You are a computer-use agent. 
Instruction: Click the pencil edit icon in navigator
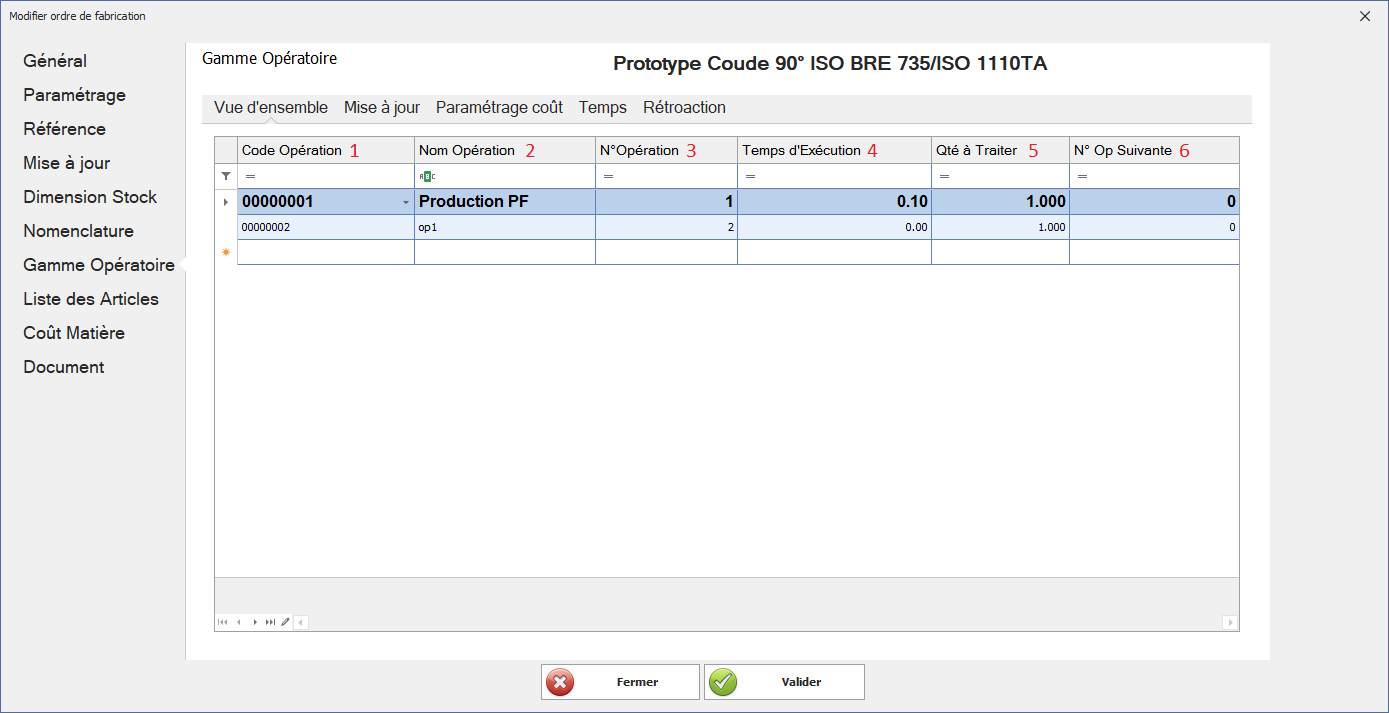[x=285, y=622]
